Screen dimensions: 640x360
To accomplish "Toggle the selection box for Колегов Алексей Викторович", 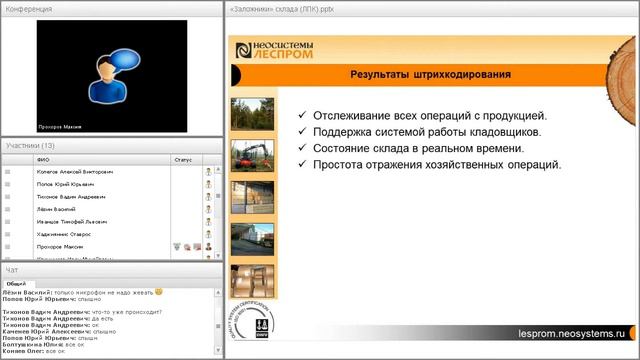I will [x=7, y=172].
